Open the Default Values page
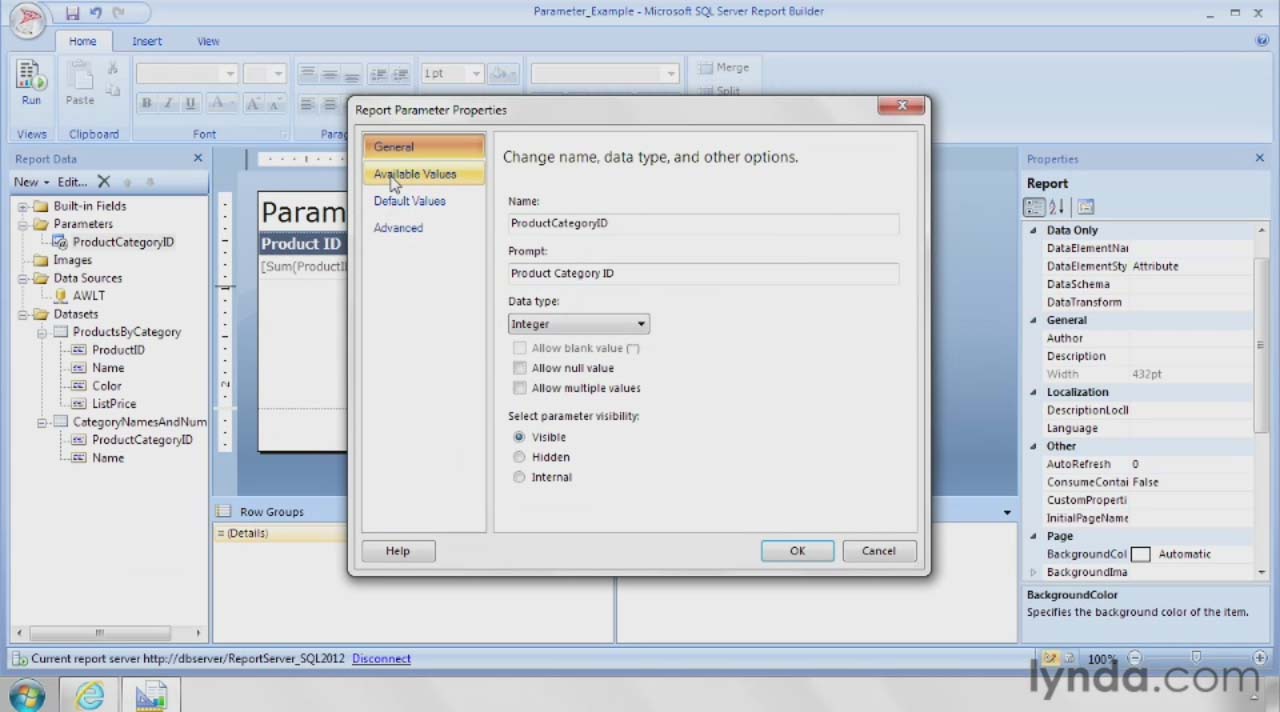 point(410,201)
